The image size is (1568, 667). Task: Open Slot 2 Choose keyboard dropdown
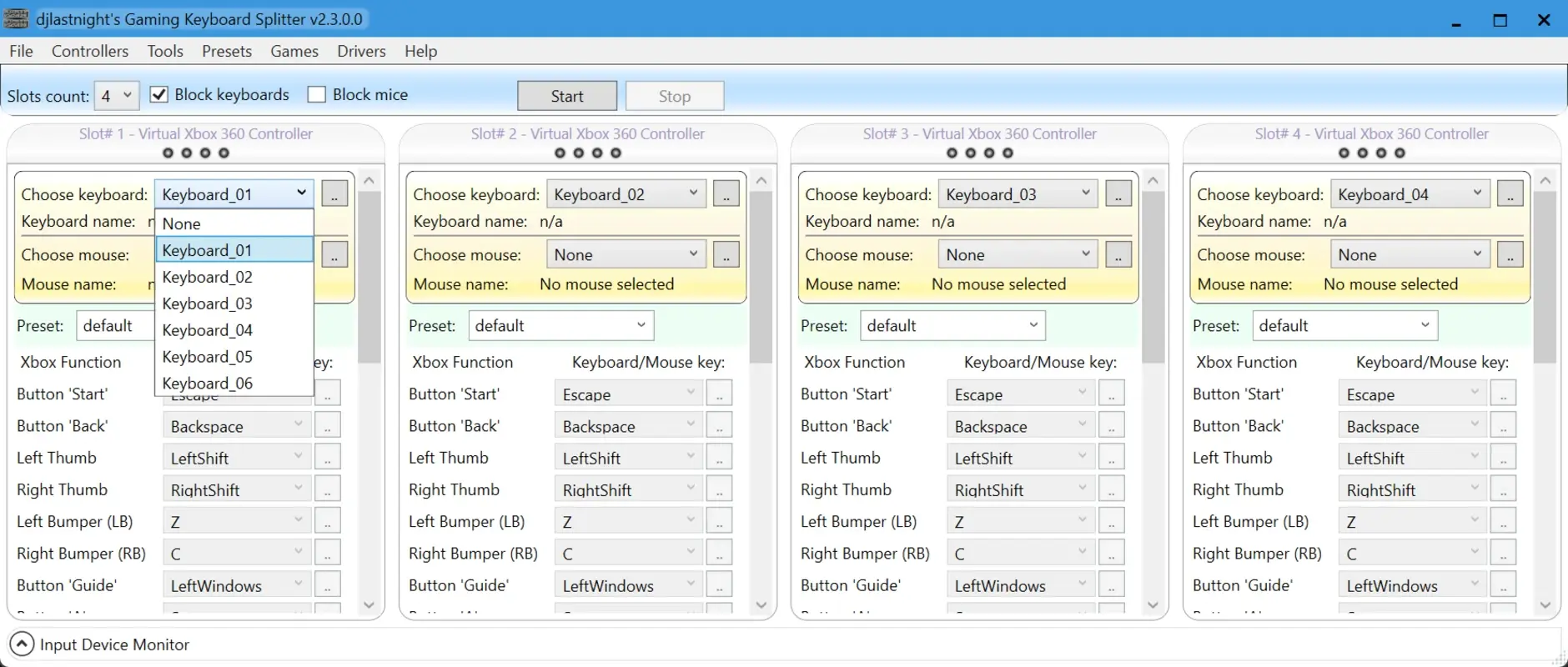pyautogui.click(x=626, y=193)
